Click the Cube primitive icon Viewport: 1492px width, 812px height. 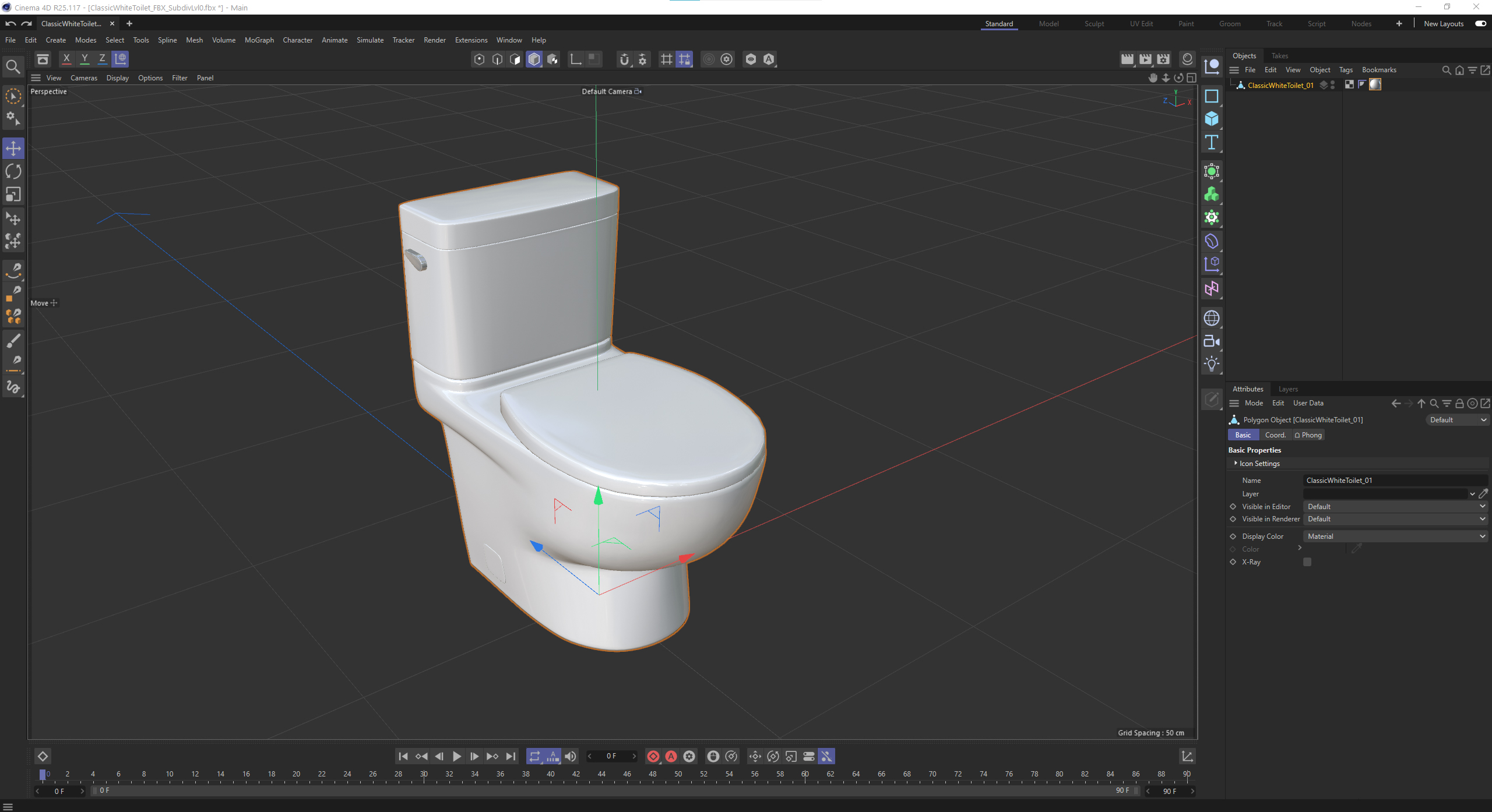point(1212,119)
